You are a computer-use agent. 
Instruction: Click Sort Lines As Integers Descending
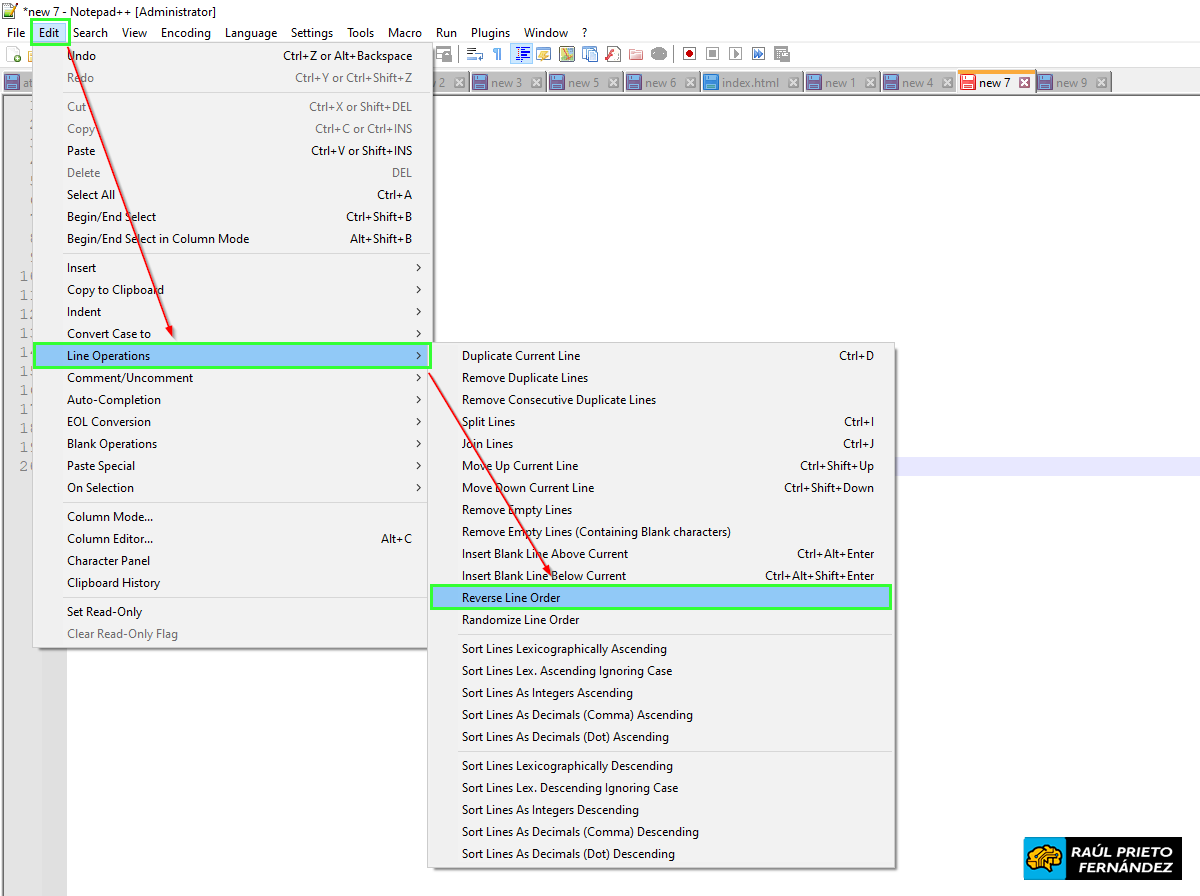click(550, 810)
